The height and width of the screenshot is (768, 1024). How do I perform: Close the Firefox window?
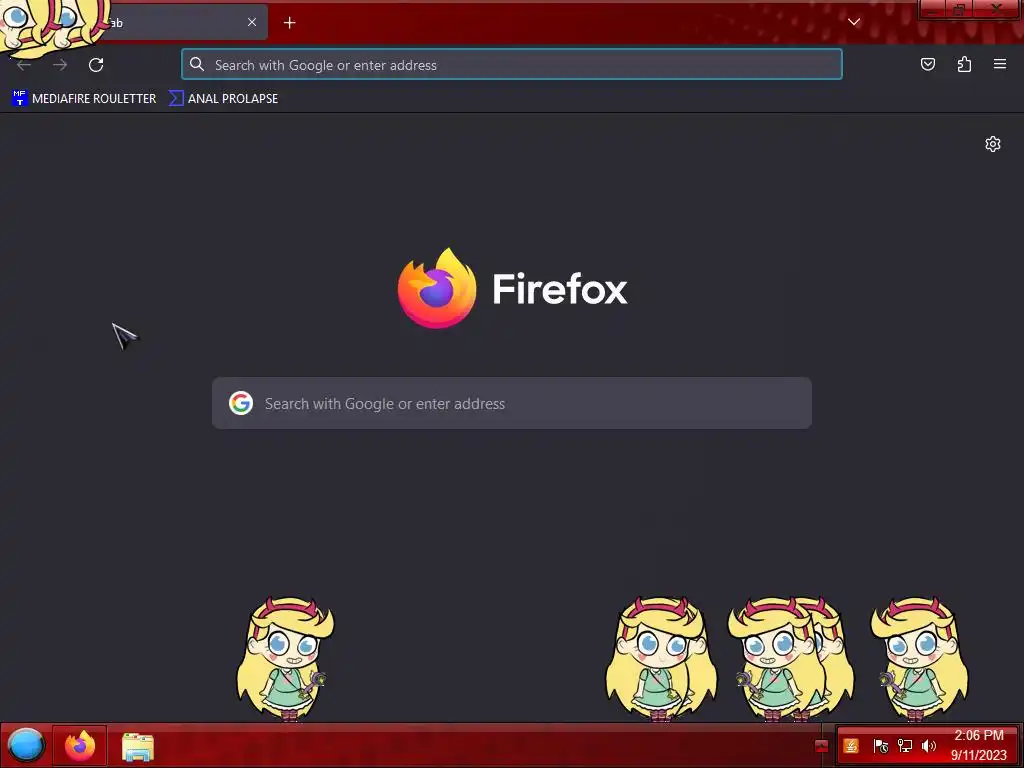click(997, 9)
